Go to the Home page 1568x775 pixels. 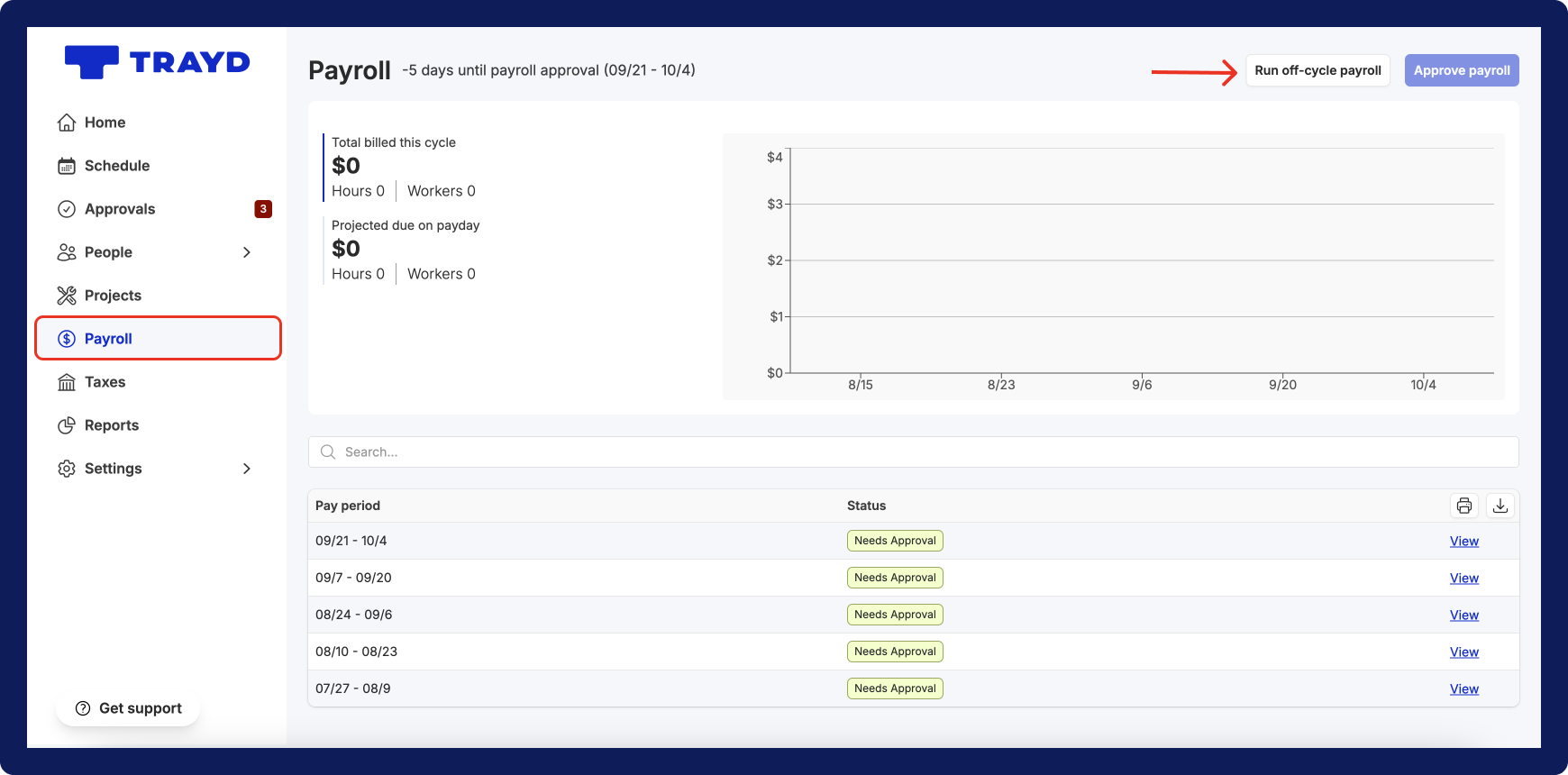(x=105, y=123)
